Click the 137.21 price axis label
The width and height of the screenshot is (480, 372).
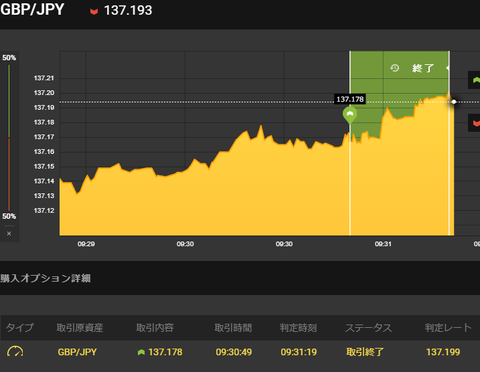[x=44, y=78]
